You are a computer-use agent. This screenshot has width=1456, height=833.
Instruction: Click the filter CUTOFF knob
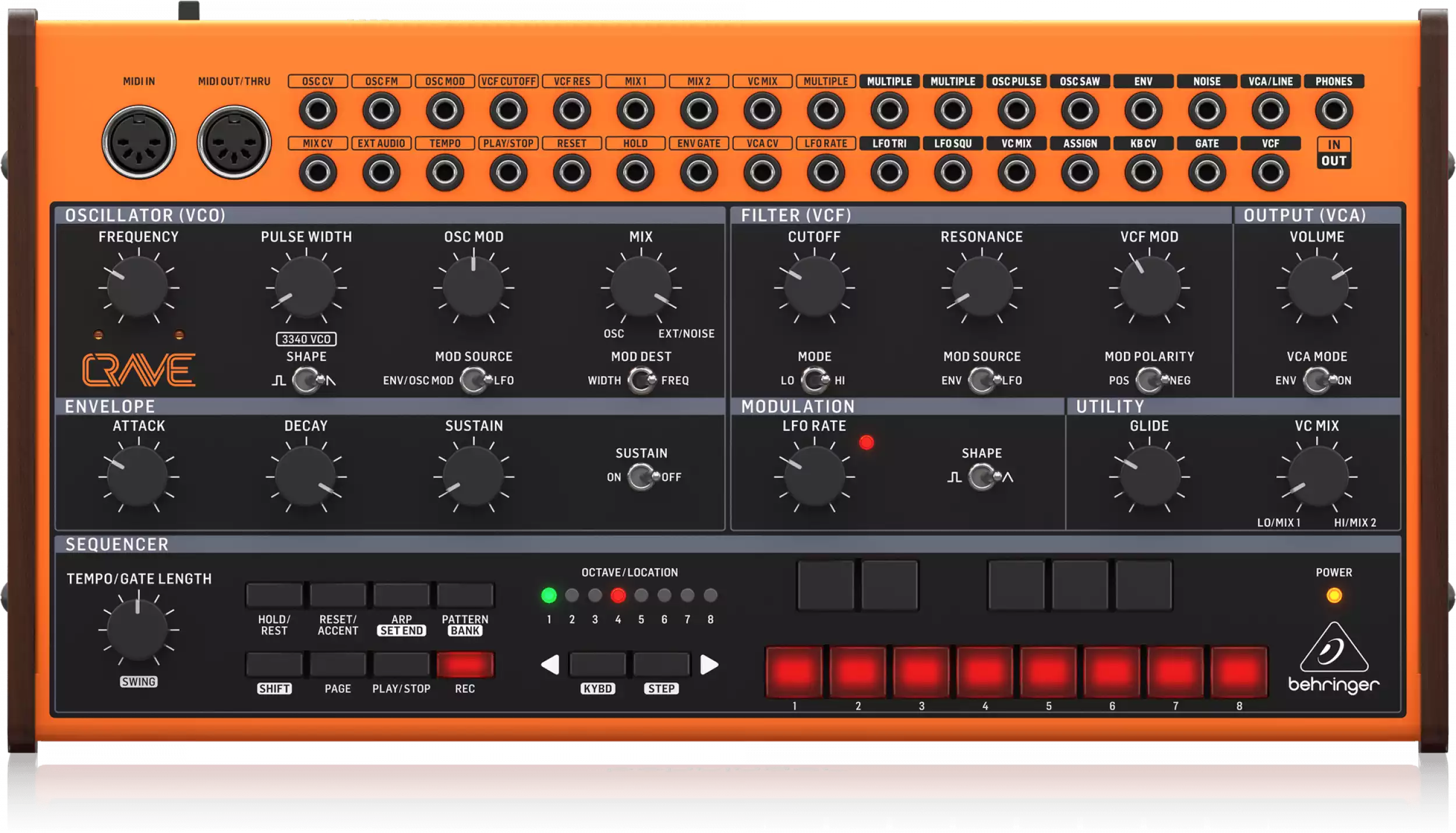[x=814, y=287]
